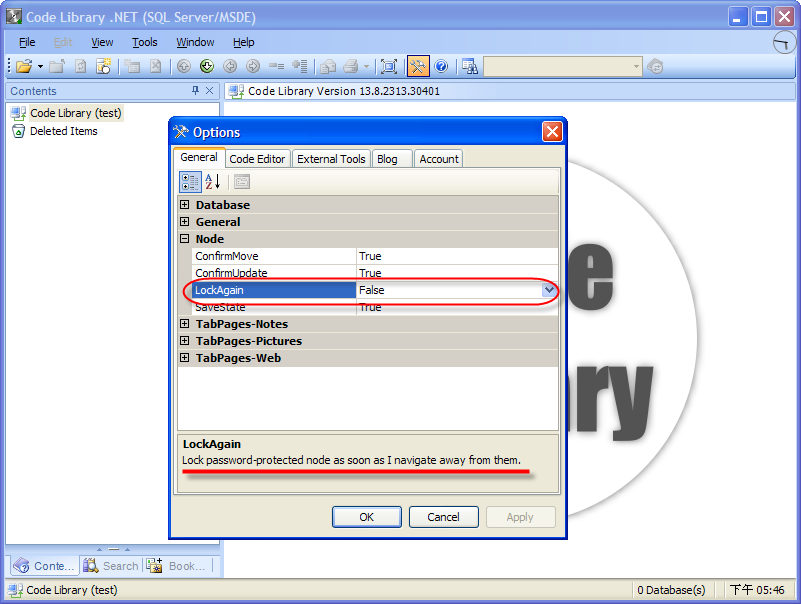Switch to Contents bottom tab
Image resolution: width=801 pixels, height=604 pixels.
(45, 566)
